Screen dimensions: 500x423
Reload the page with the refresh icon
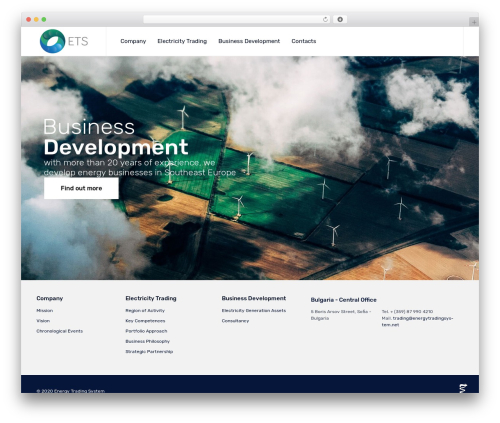pyautogui.click(x=325, y=19)
